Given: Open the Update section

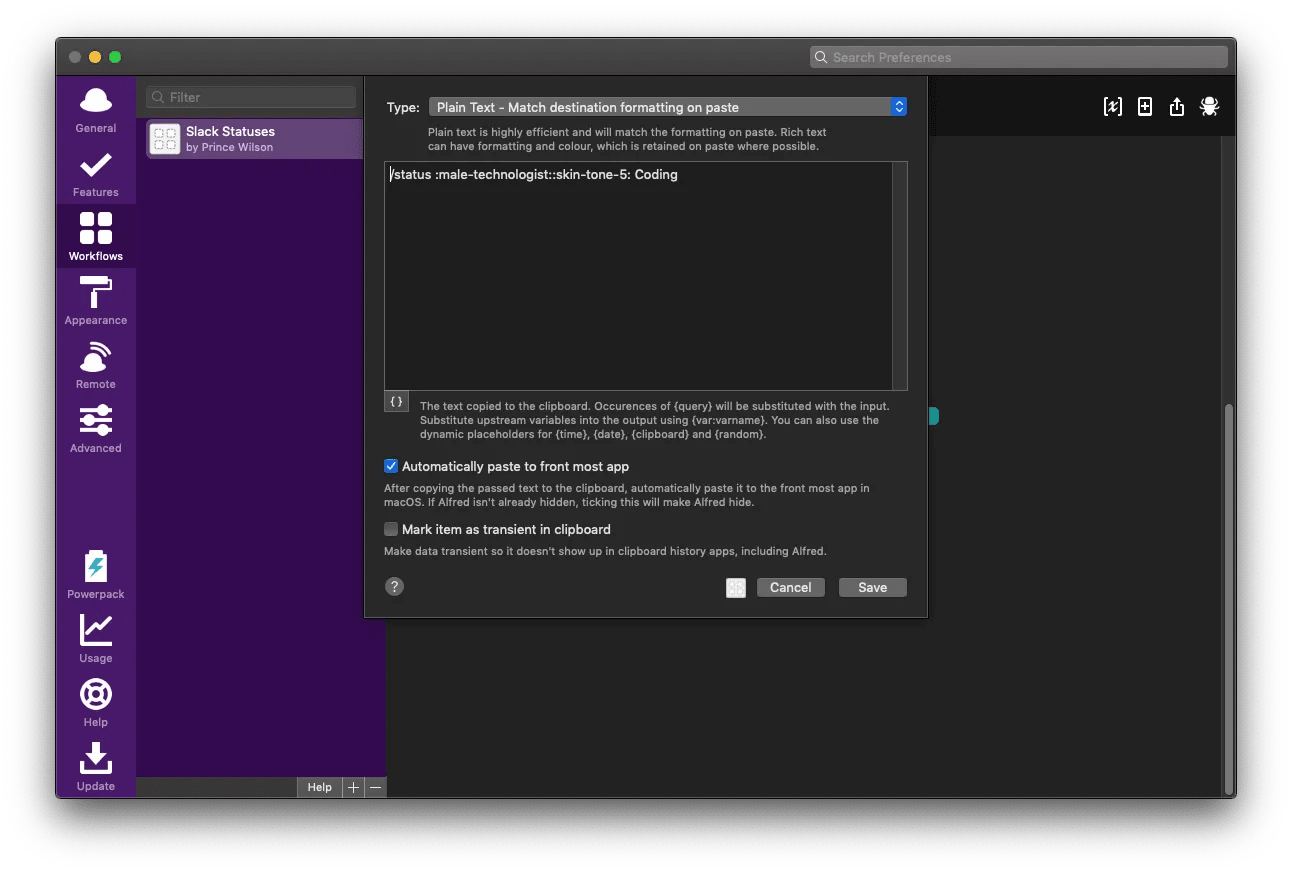Looking at the screenshot, I should pos(96,768).
